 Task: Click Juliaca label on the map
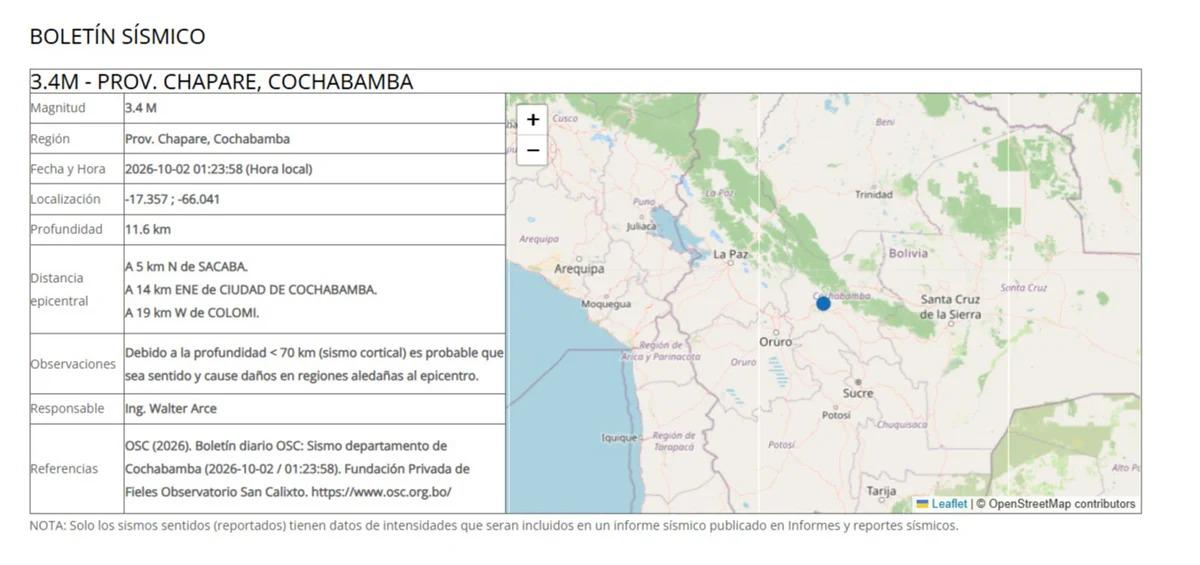click(641, 226)
